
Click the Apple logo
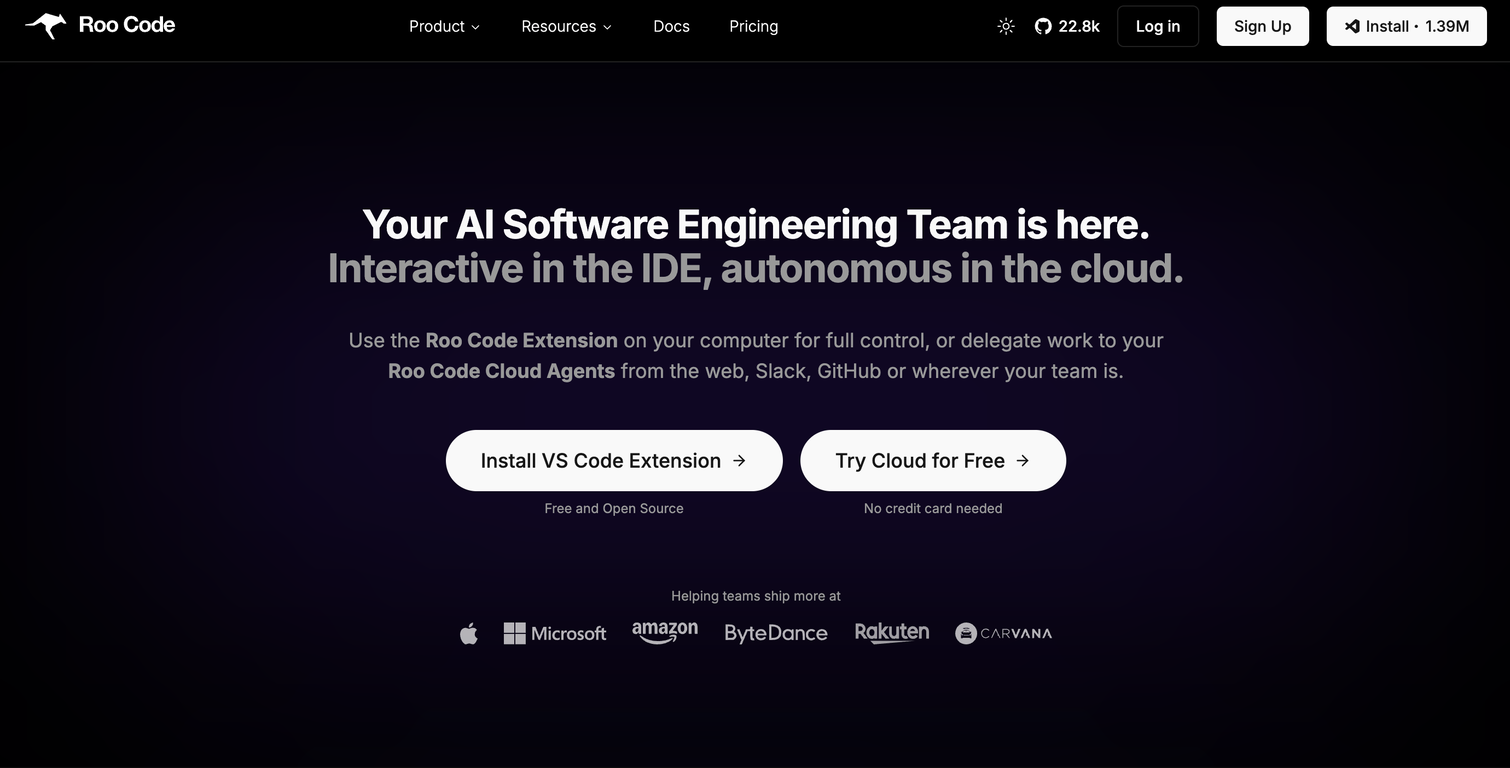469,633
